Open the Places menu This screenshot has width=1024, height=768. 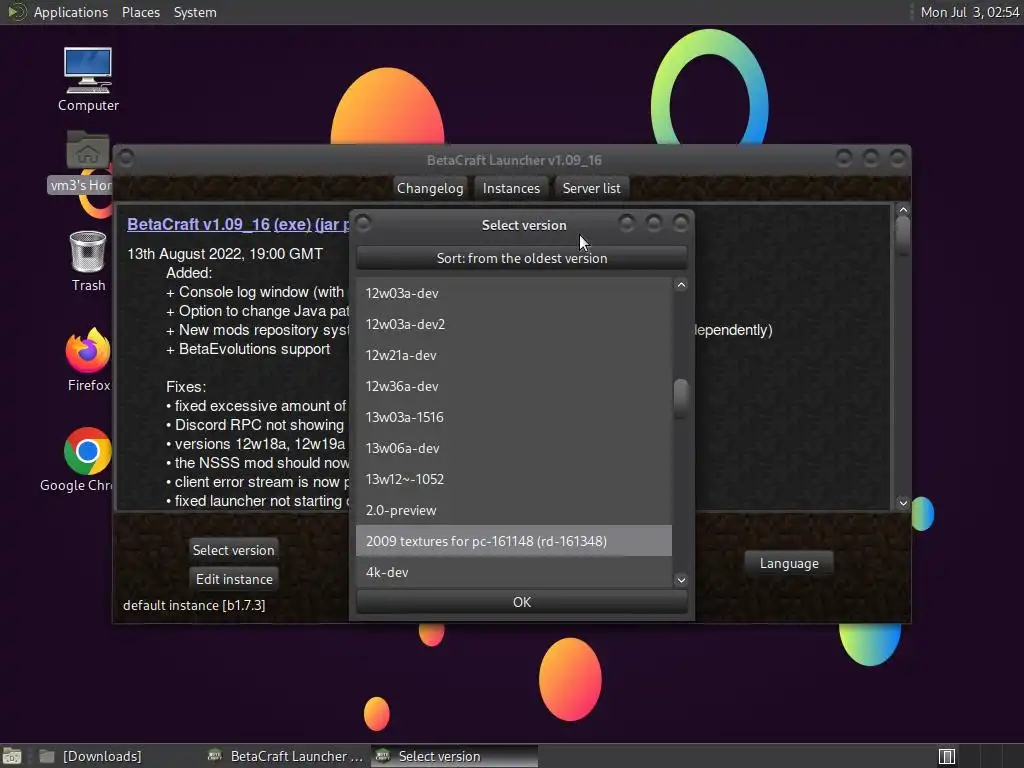140,12
